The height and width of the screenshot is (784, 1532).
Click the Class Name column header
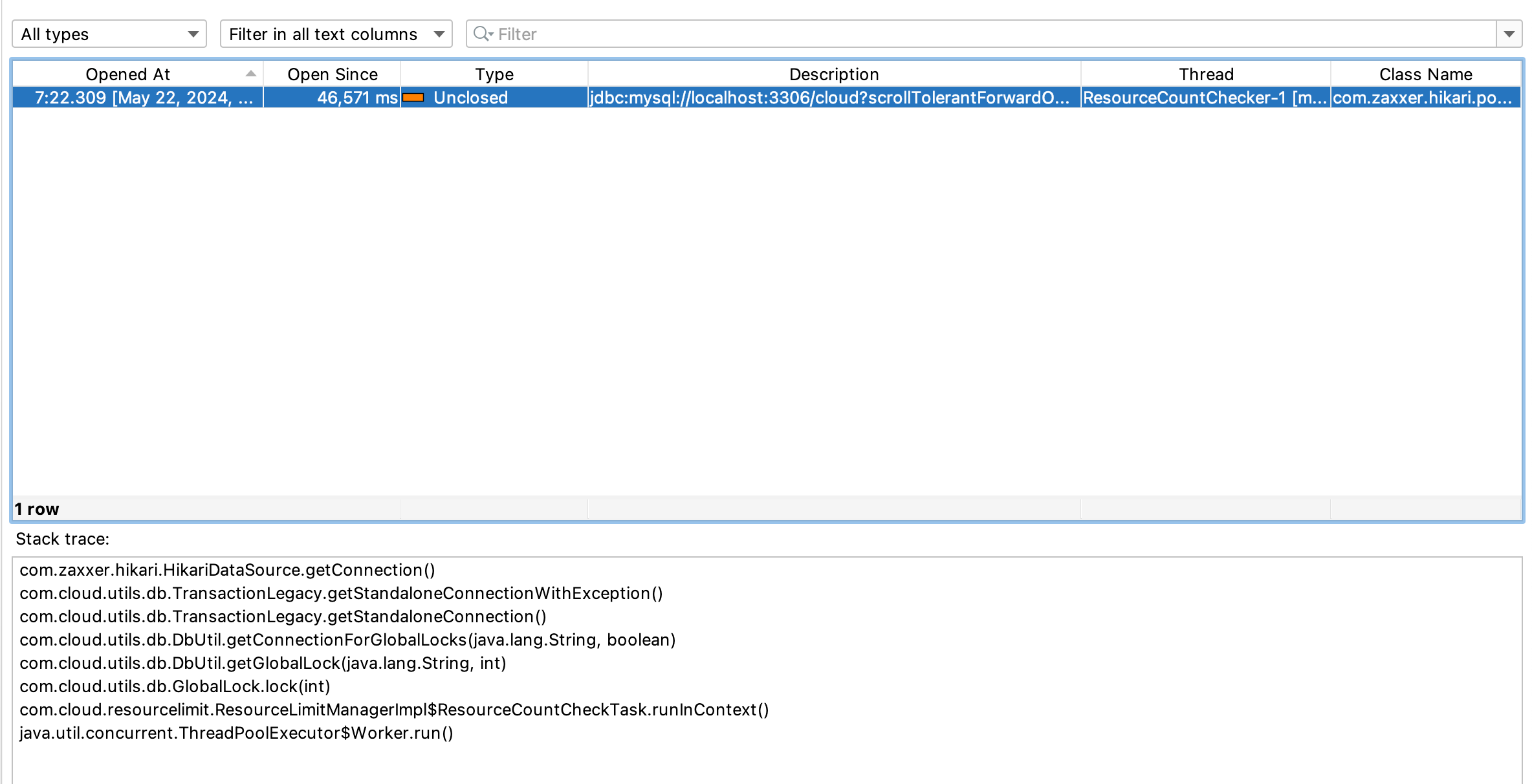point(1426,74)
